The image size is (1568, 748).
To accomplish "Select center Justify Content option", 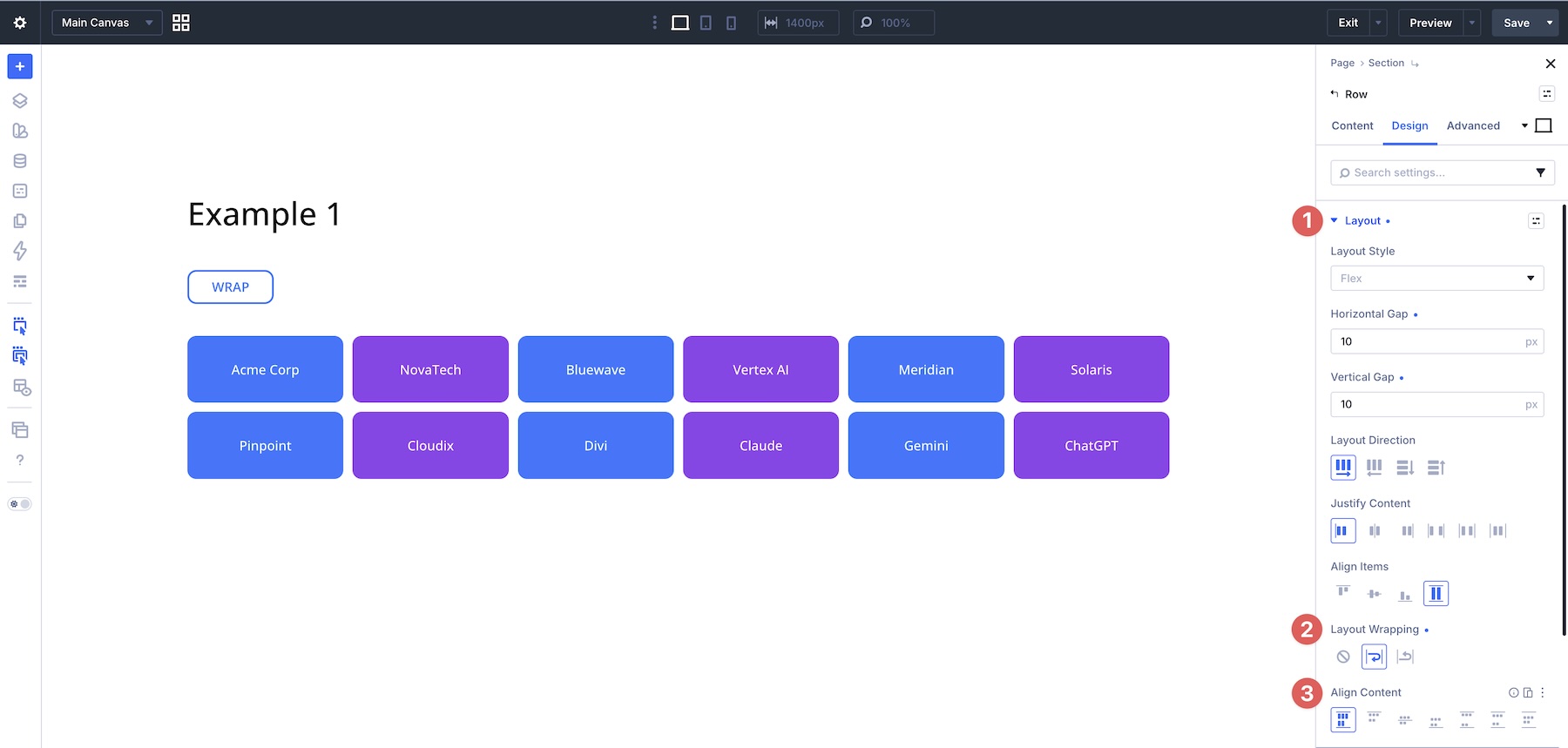I will (1375, 531).
